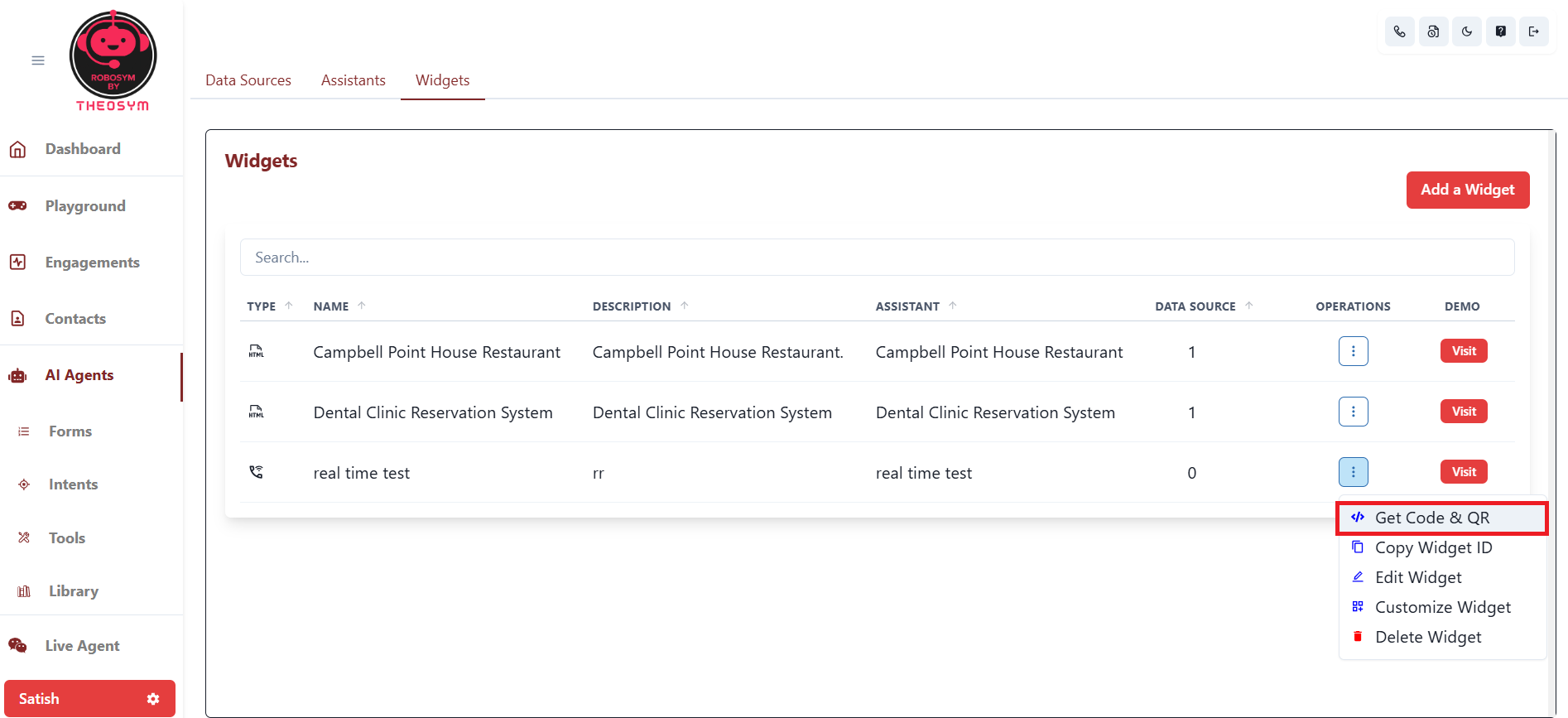Click the copy icon beside Copy Widget ID

[x=1358, y=547]
